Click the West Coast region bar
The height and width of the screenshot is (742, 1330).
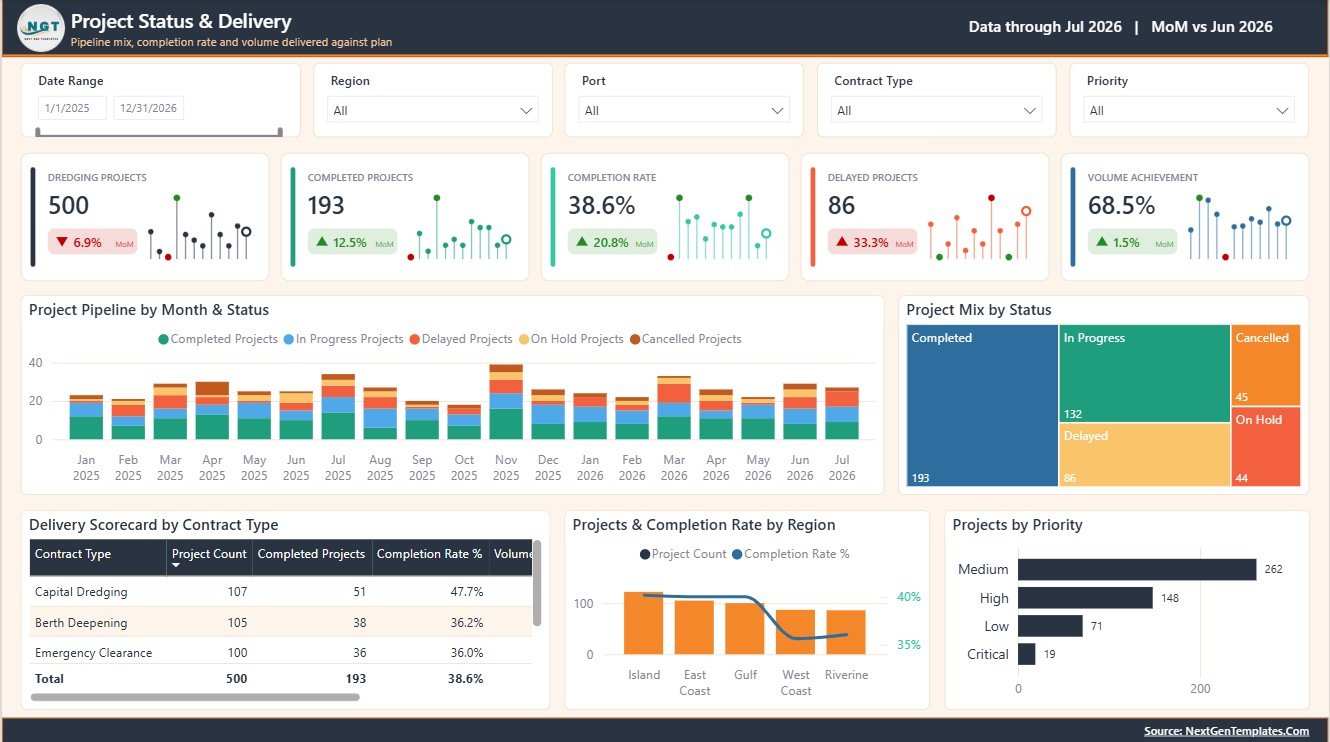[795, 632]
